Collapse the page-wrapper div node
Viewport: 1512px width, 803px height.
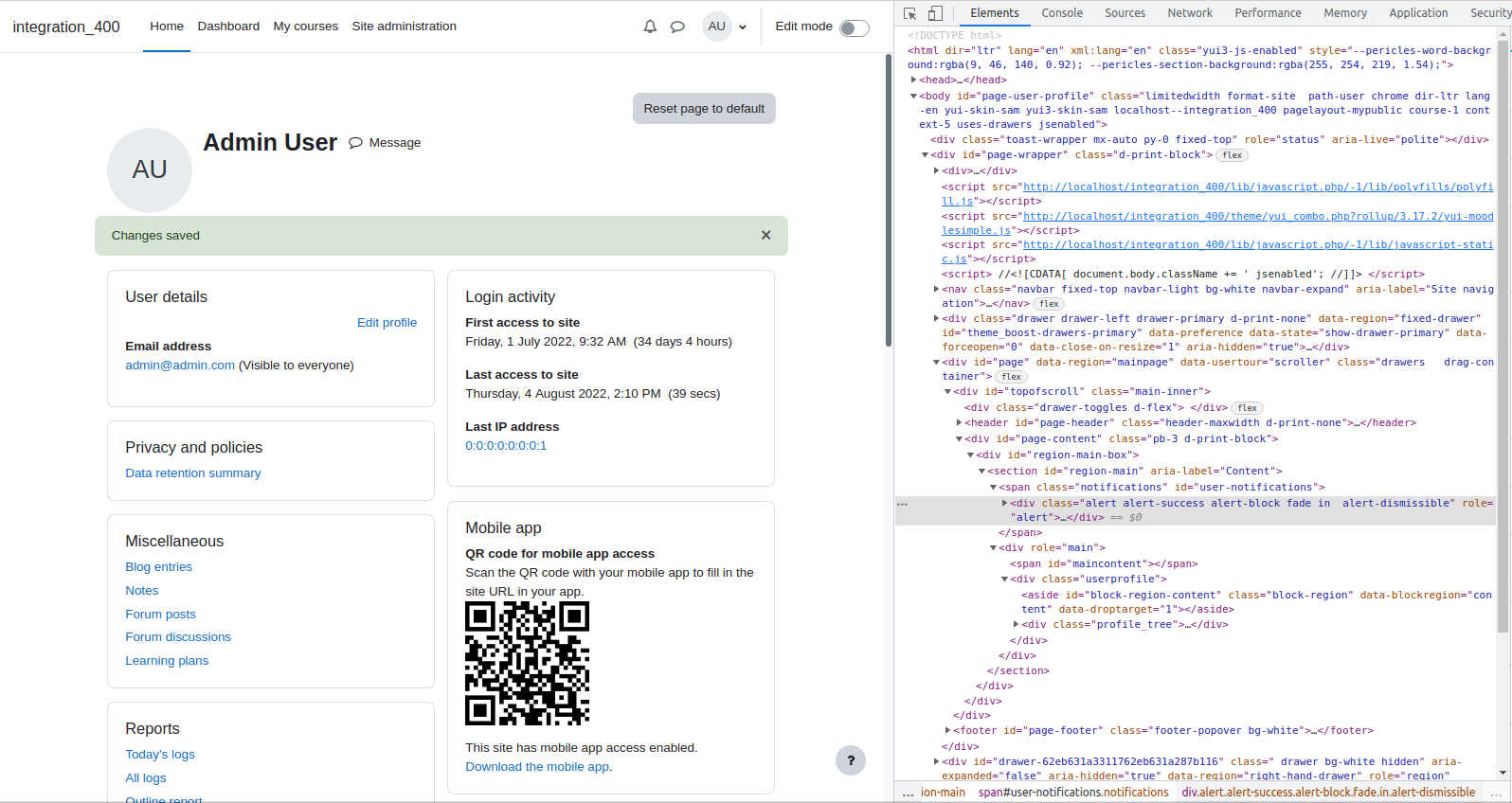click(925, 154)
